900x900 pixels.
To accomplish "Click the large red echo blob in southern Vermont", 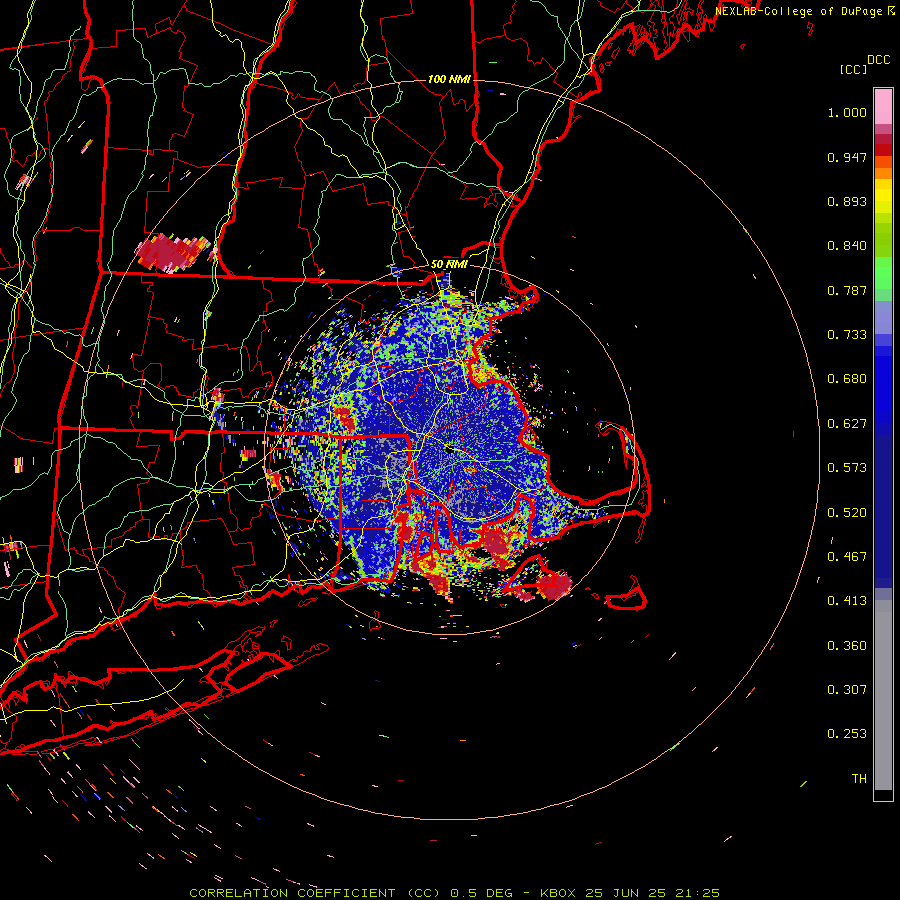I will (172, 253).
